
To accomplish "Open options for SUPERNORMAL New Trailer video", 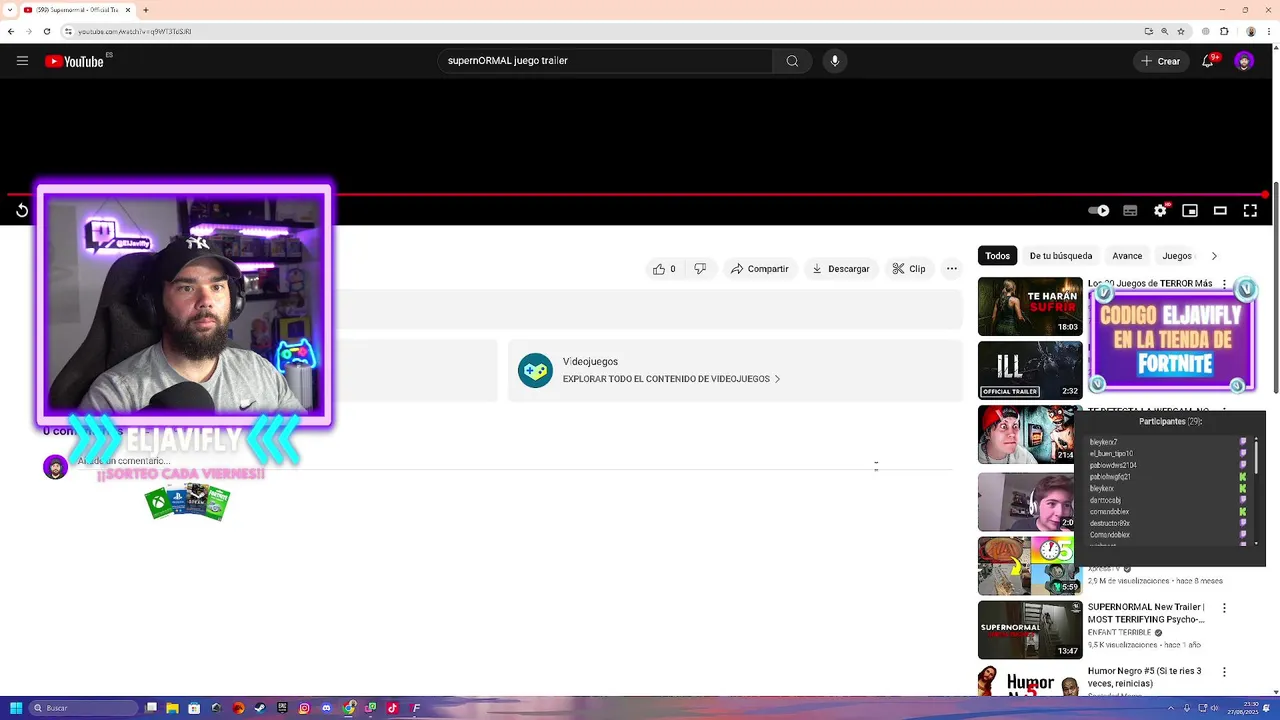I will [x=1224, y=608].
